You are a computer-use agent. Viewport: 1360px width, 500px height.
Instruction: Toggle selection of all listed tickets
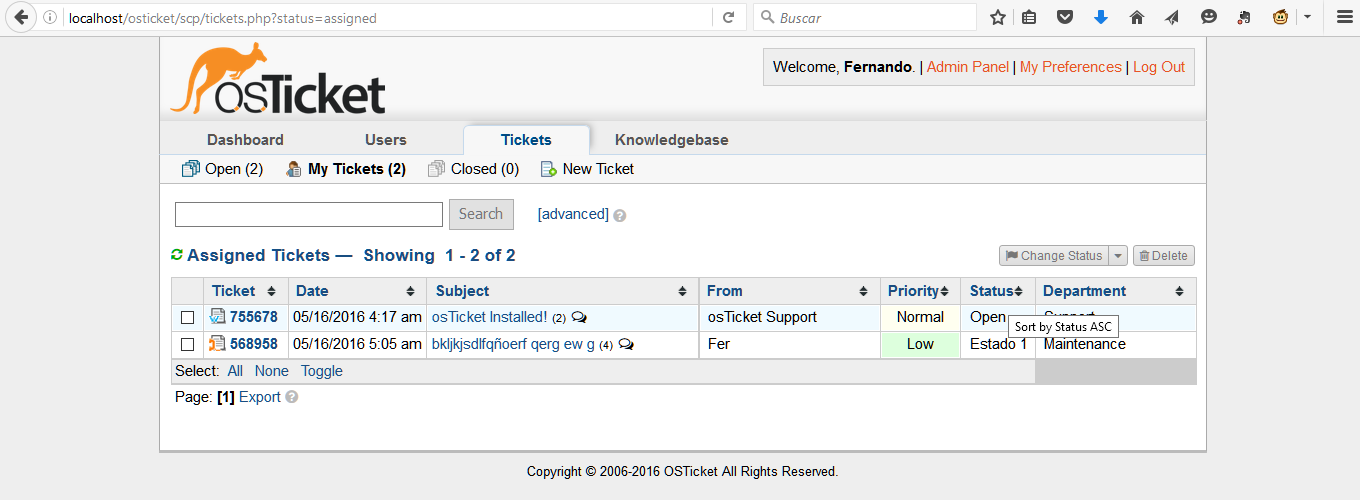[321, 371]
